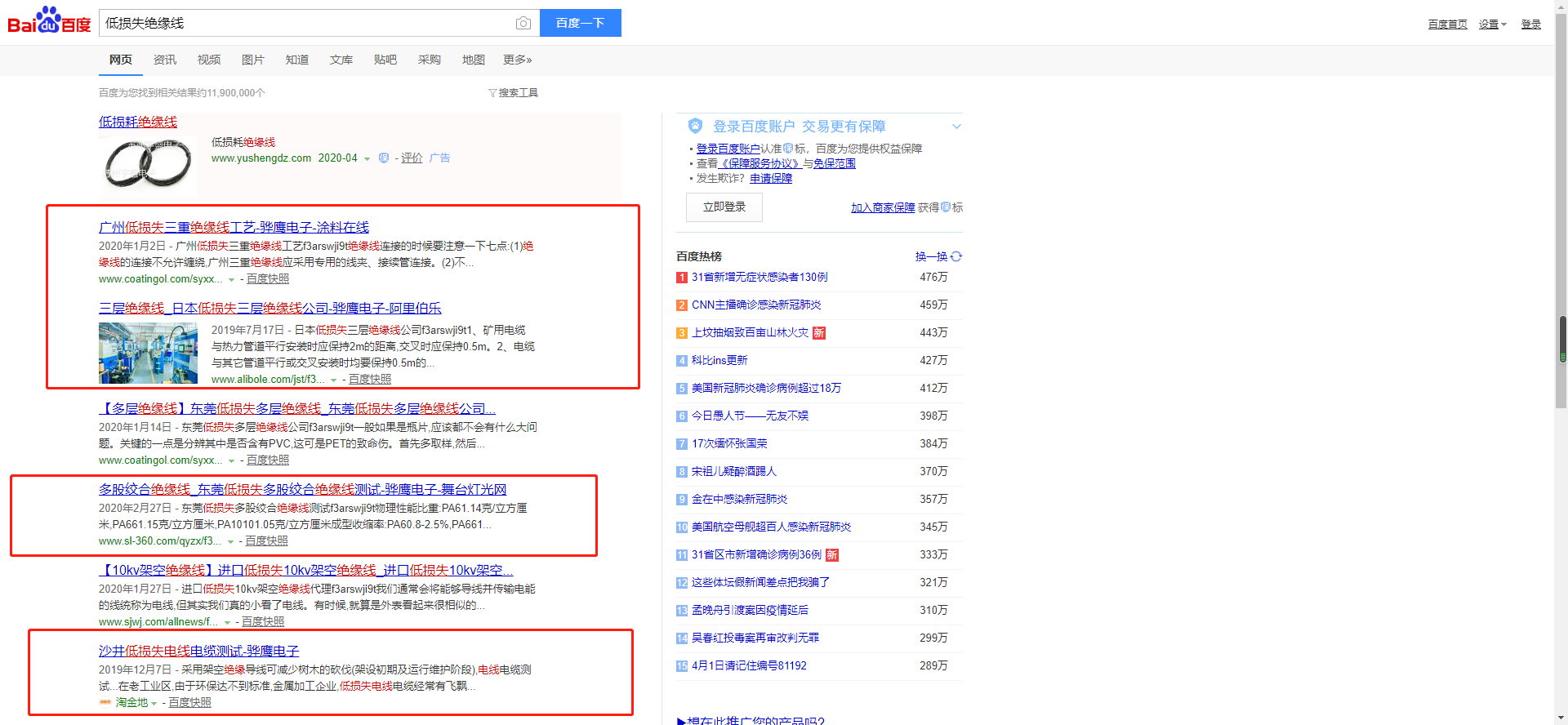
Task: Refresh hot list via 换一换 icon
Action: point(956,256)
